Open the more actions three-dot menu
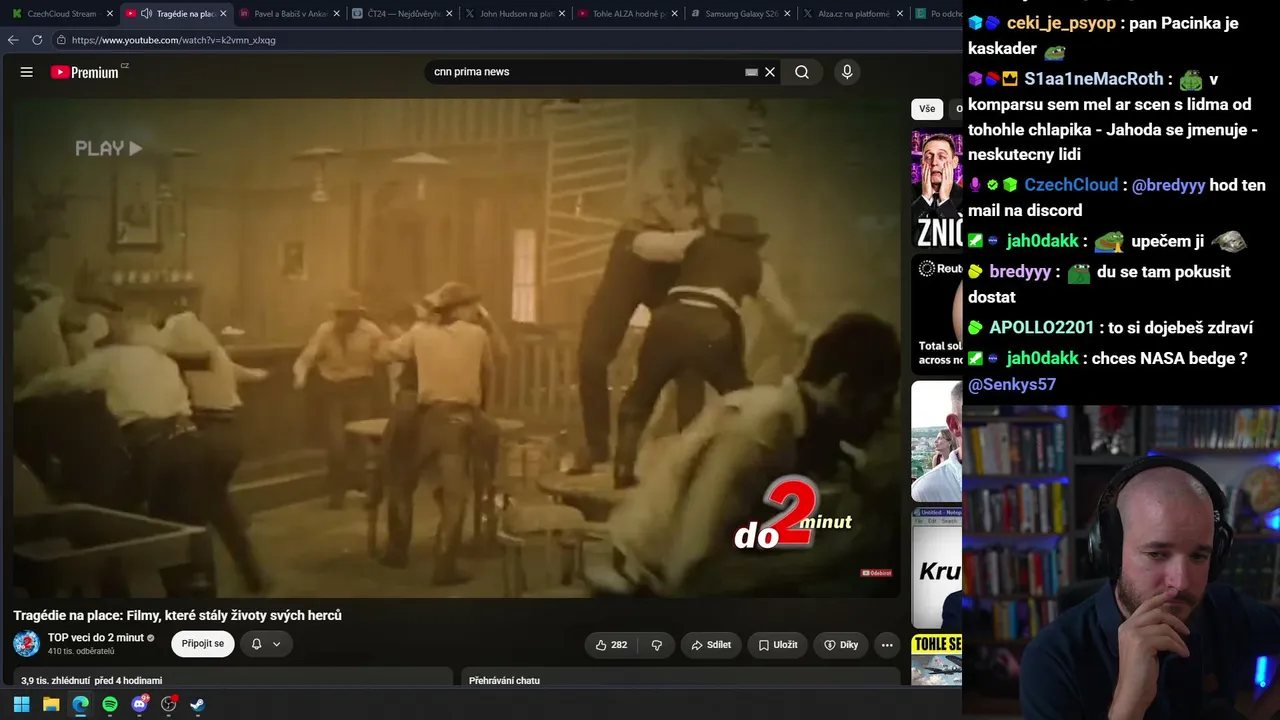The width and height of the screenshot is (1280, 720). click(887, 645)
